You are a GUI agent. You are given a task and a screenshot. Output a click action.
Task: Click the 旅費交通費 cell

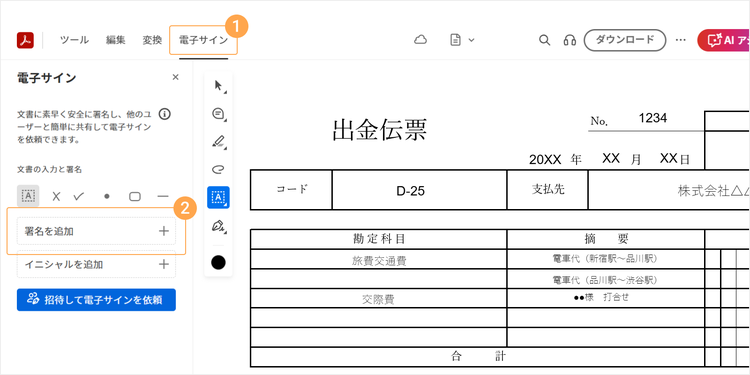(379, 260)
